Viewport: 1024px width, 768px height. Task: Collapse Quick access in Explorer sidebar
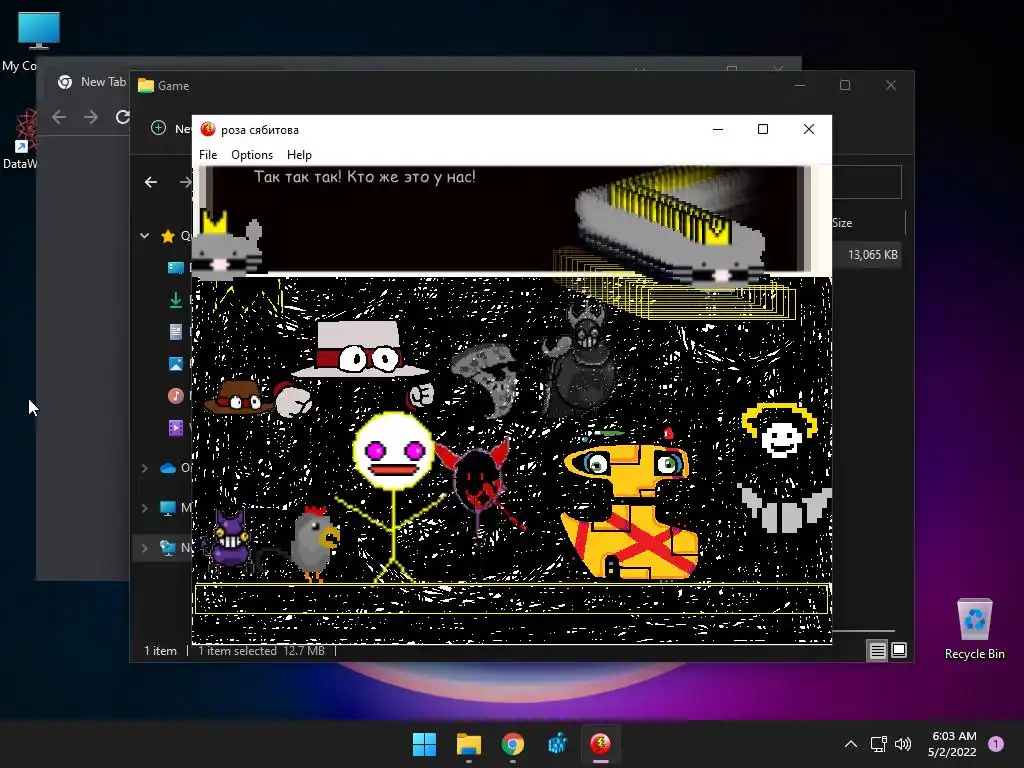[144, 236]
